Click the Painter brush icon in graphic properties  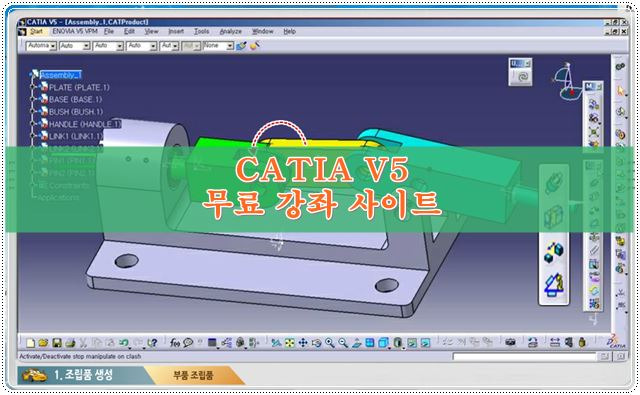[x=241, y=46]
